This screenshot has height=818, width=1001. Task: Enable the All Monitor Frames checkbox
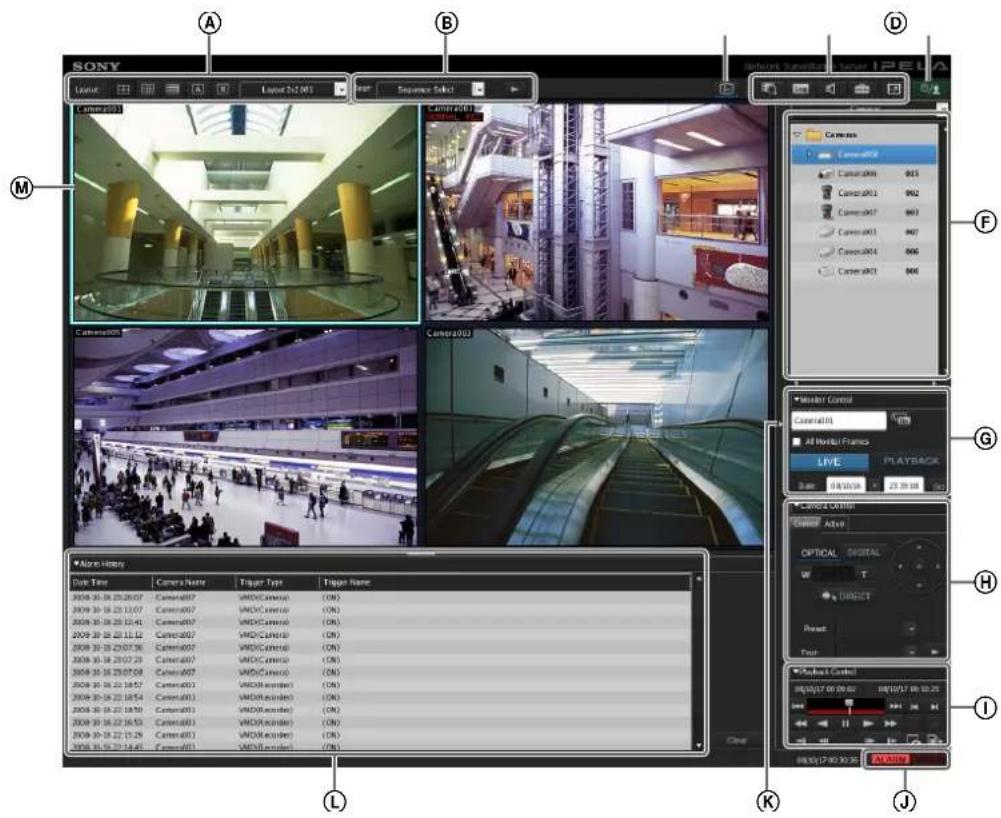tap(796, 441)
